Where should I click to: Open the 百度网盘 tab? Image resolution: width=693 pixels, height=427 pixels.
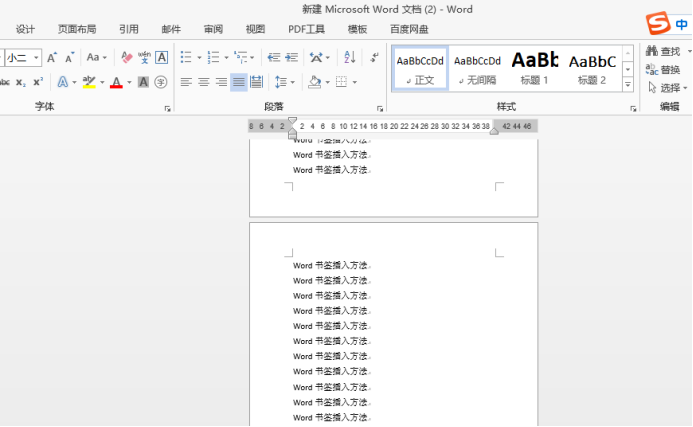(409, 29)
